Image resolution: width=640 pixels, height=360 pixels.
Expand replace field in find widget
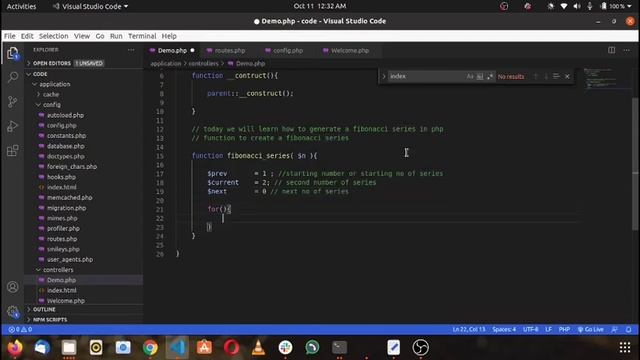point(384,76)
